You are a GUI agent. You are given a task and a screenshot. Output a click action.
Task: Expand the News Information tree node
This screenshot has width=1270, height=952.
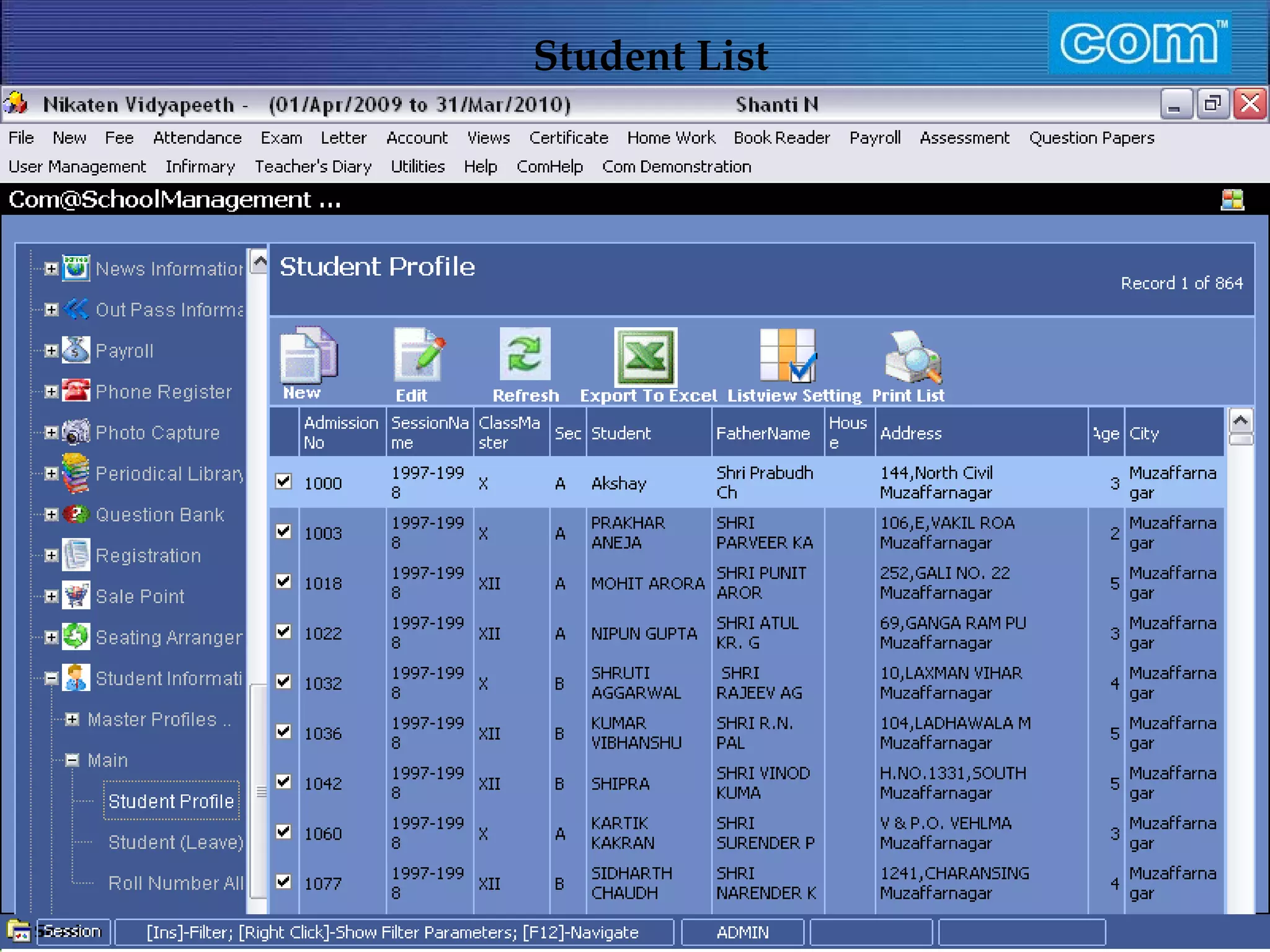pyautogui.click(x=51, y=268)
